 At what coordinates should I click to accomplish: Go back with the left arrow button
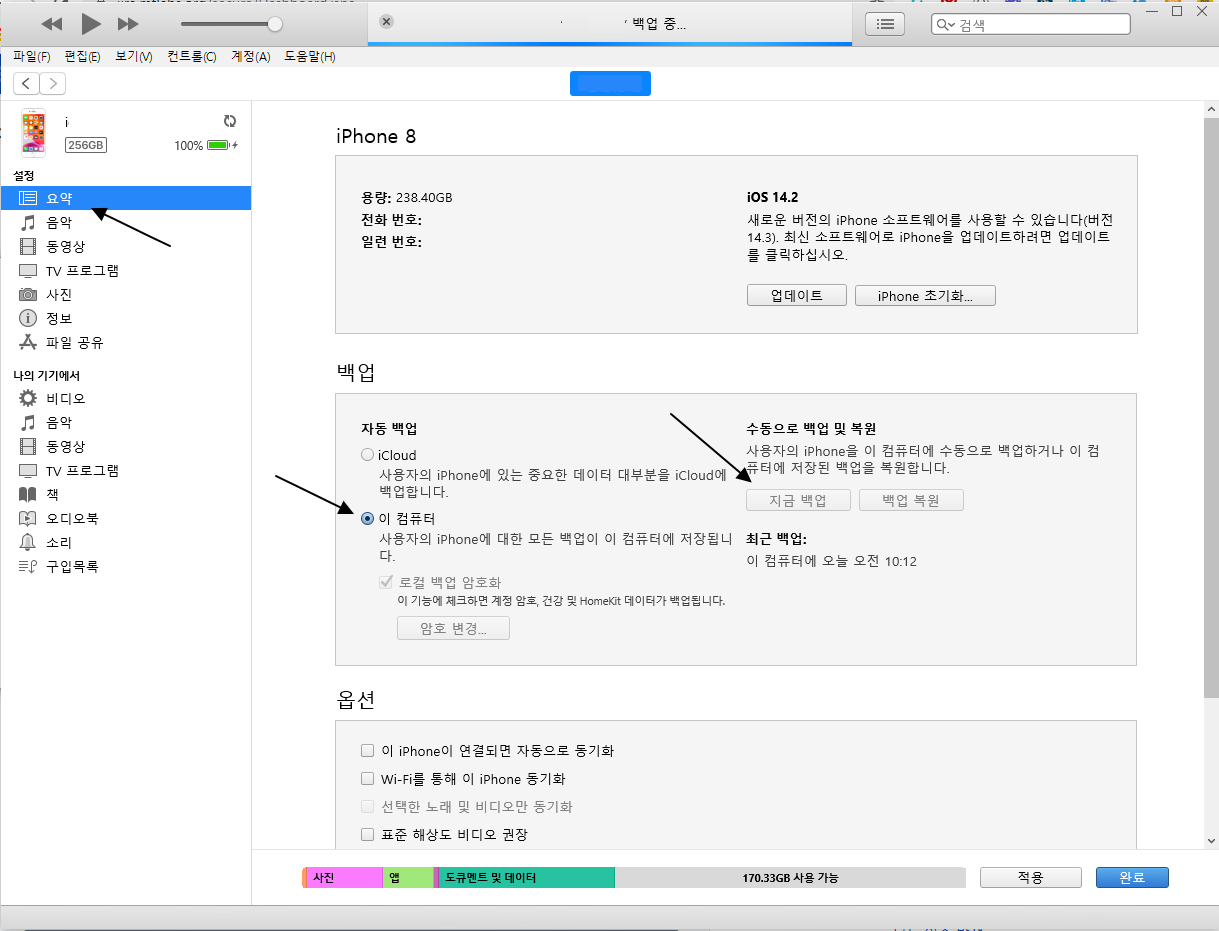click(26, 84)
